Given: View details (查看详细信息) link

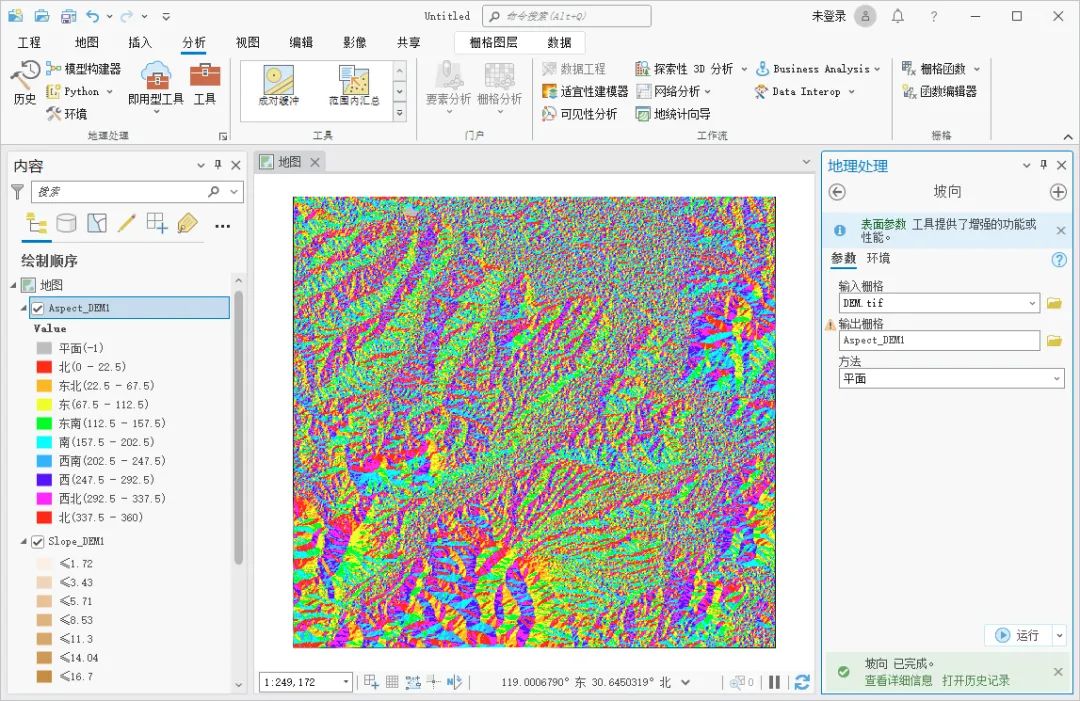Looking at the screenshot, I should click(898, 680).
